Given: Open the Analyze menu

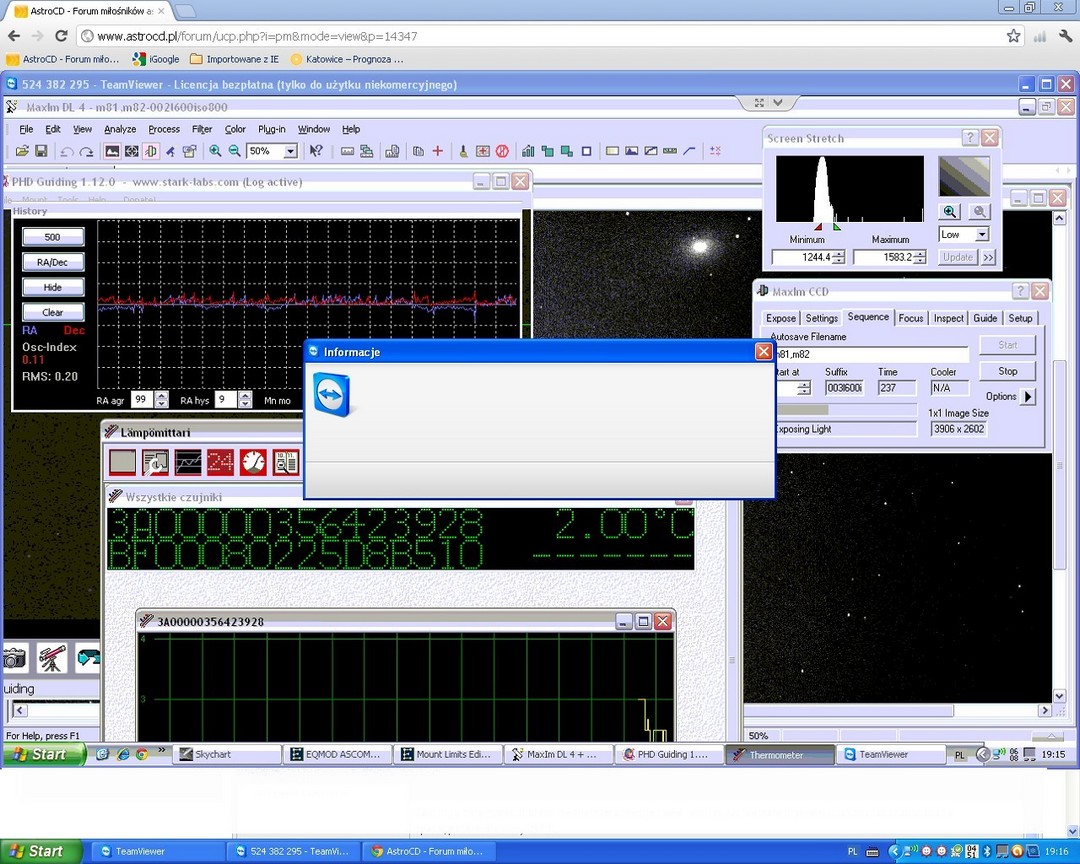Looking at the screenshot, I should 120,129.
